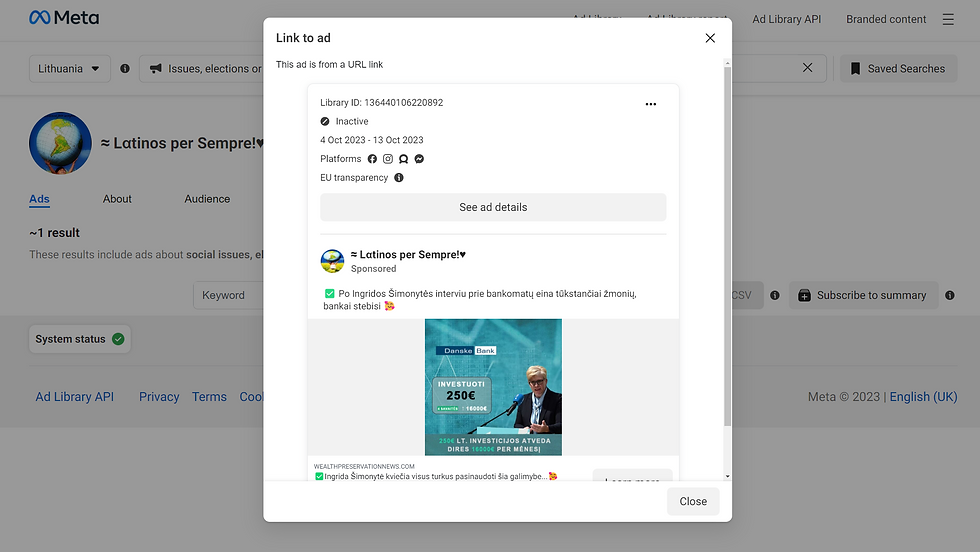Open the Latinos per Sempre page name link in ad
Image resolution: width=980 pixels, height=552 pixels.
pos(408,254)
